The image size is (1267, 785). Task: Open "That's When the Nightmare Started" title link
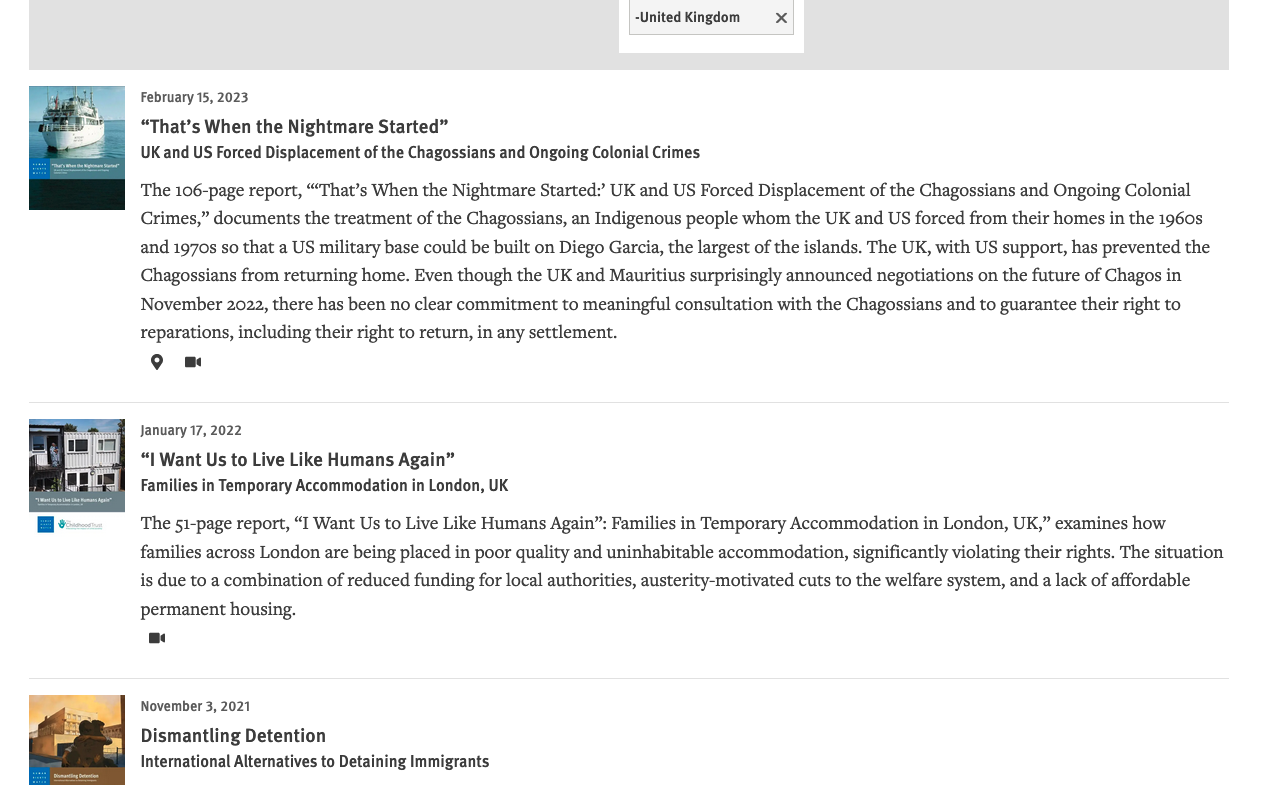294,126
